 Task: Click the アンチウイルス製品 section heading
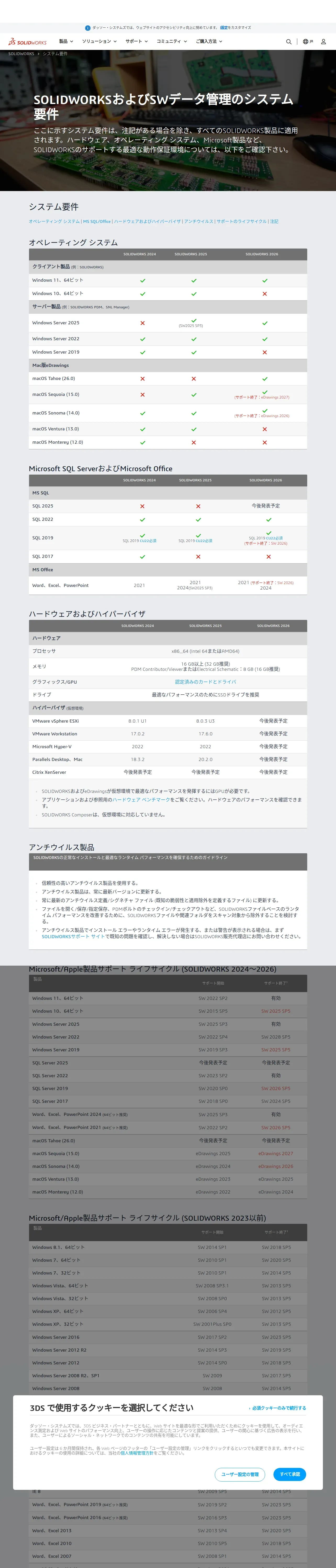pos(61,847)
